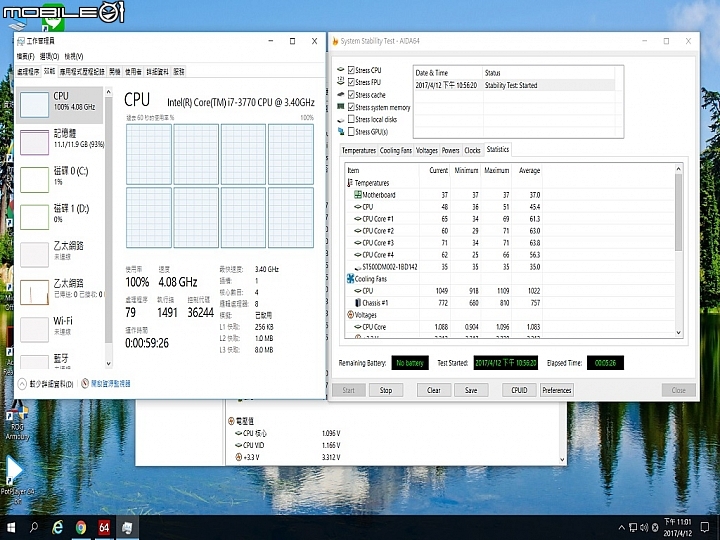The image size is (720, 540).
Task: Click the Clear button in AIDA64
Action: pos(433,390)
